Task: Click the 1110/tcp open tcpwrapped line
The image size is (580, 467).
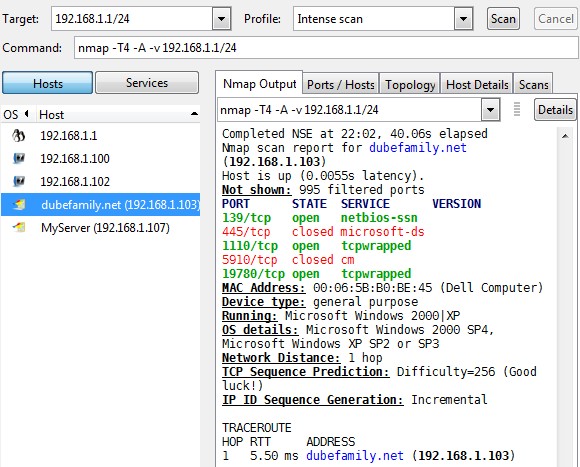Action: point(316,246)
